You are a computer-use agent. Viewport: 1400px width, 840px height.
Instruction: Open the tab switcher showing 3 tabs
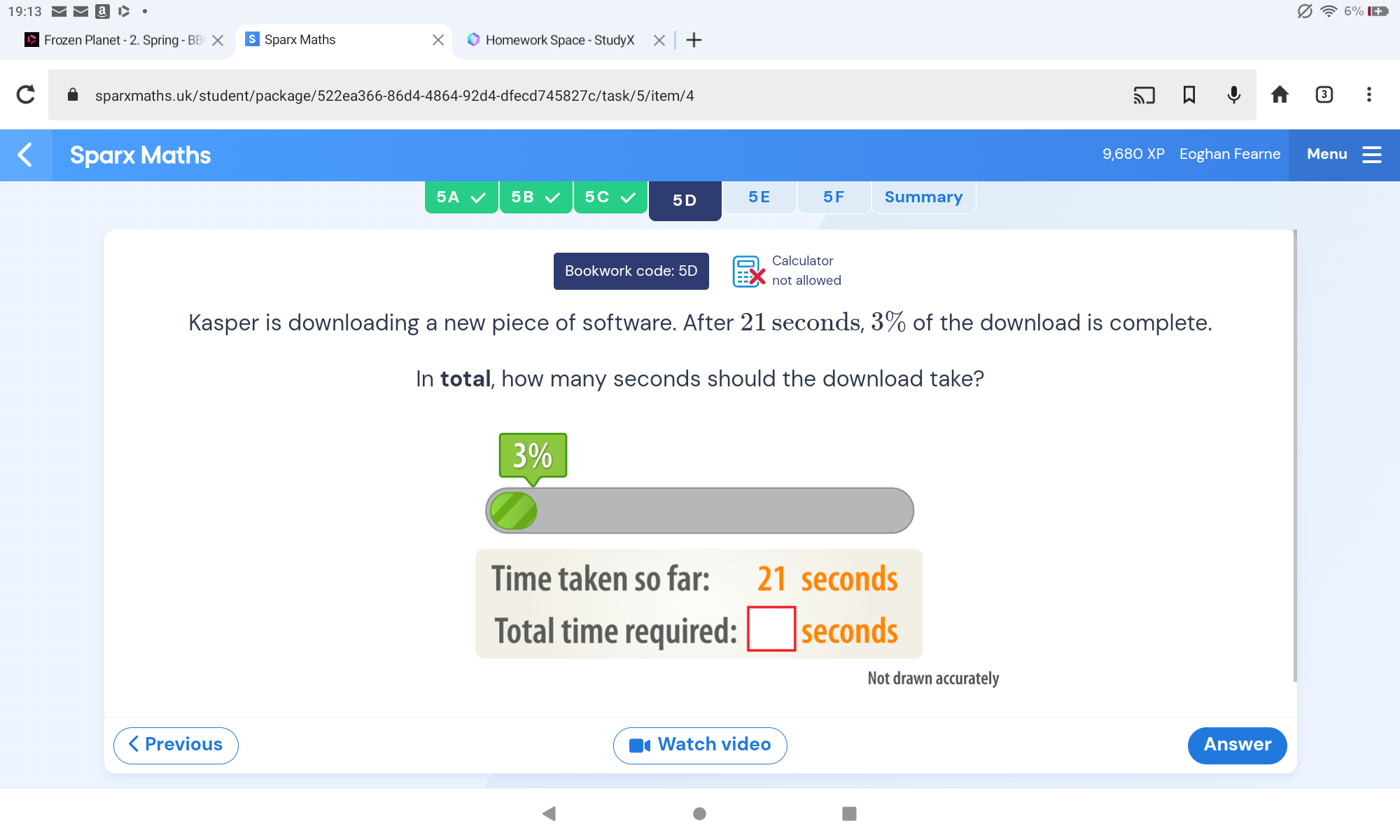point(1324,94)
